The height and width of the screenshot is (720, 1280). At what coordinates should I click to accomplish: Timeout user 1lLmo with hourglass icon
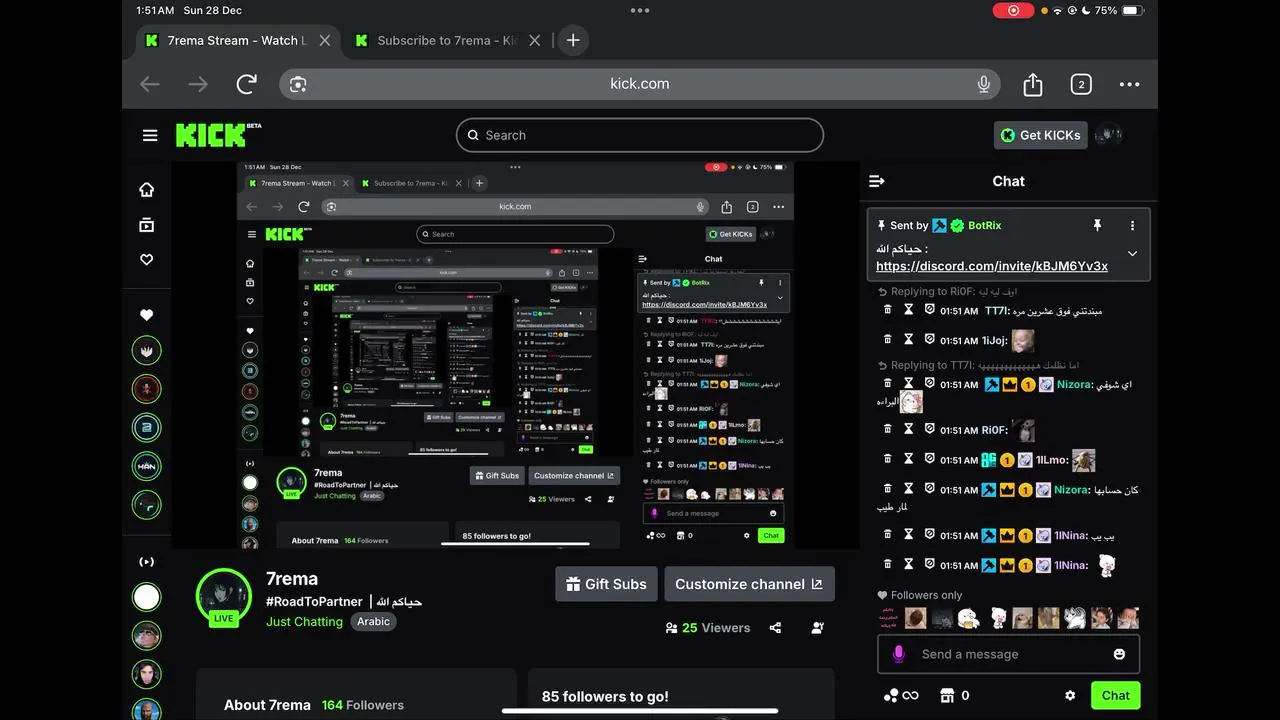[909, 460]
